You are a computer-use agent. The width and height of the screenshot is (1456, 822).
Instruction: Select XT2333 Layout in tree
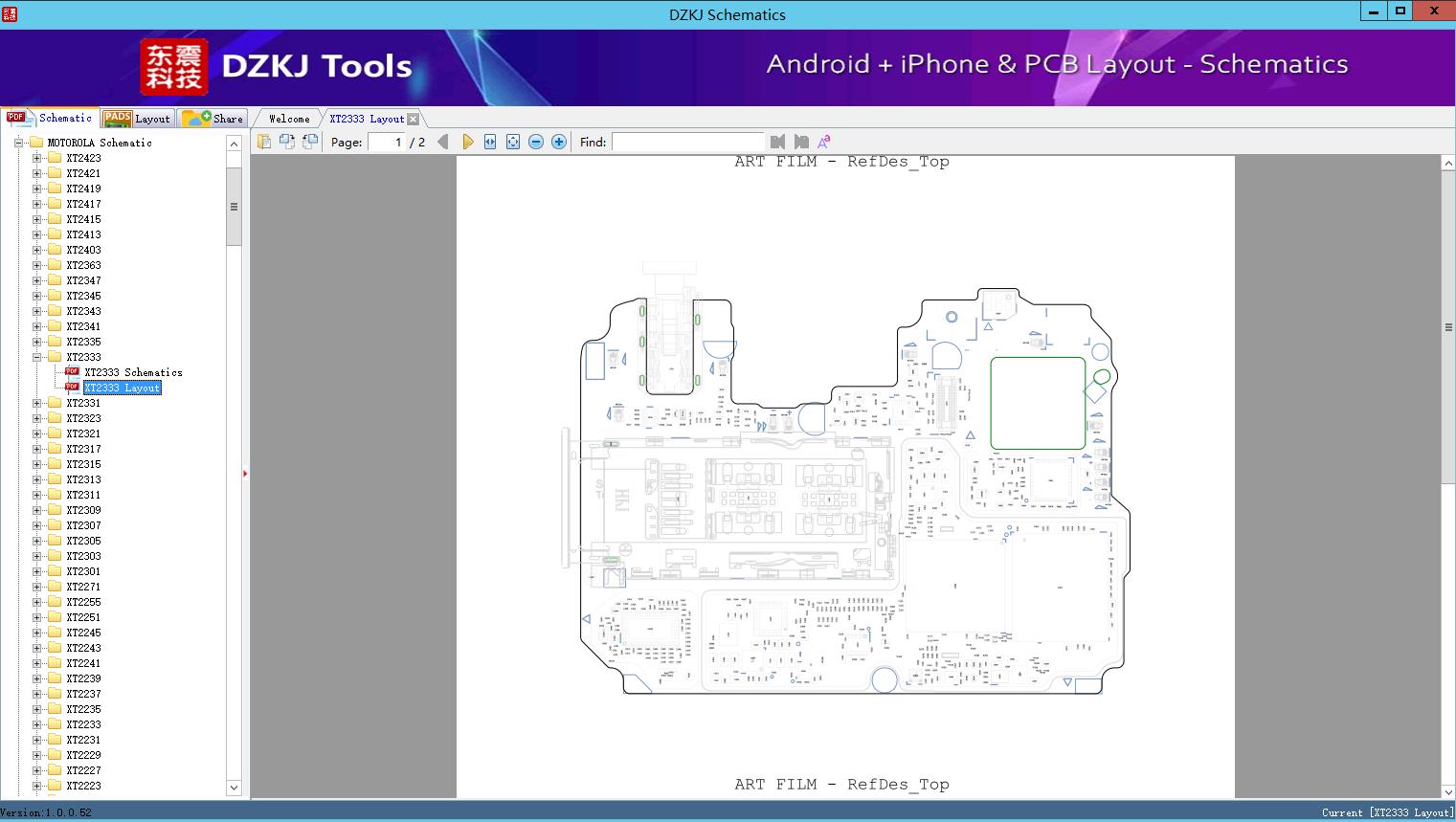[x=122, y=388]
